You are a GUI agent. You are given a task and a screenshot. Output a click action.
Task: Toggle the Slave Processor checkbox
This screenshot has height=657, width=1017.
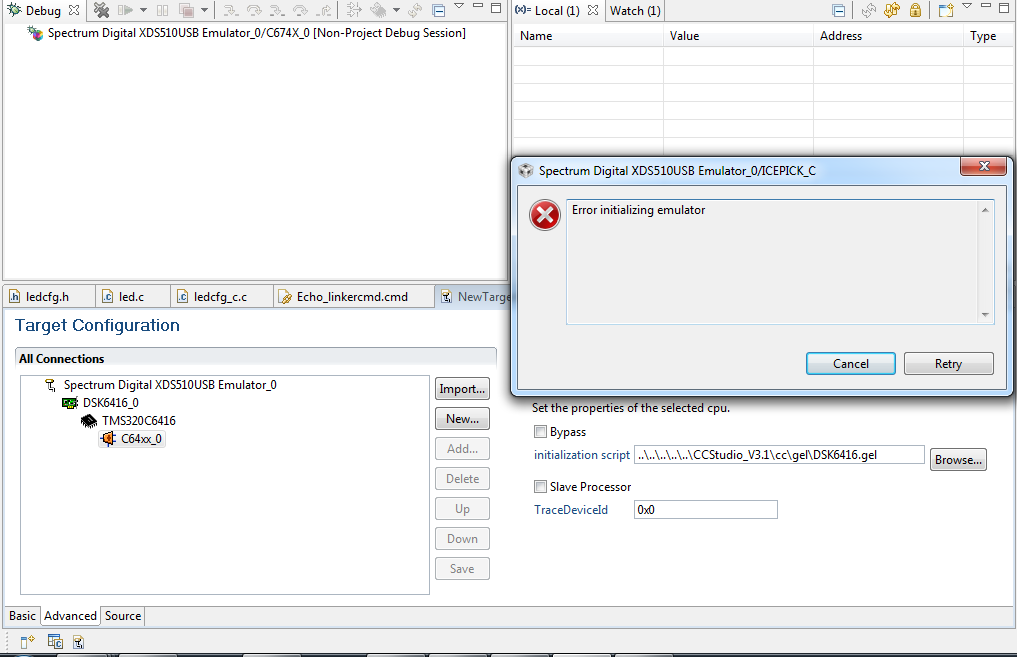[540, 486]
